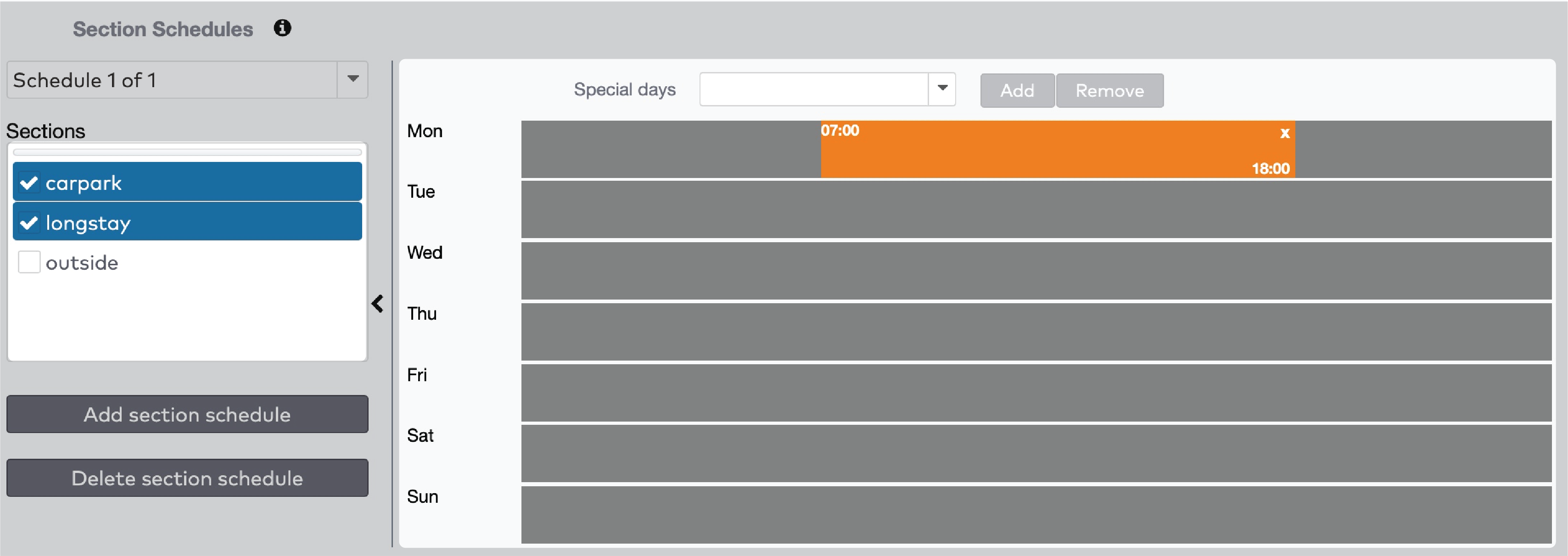1568x556 pixels.
Task: Click the Sunday schedule timeline row
Action: [1036, 515]
